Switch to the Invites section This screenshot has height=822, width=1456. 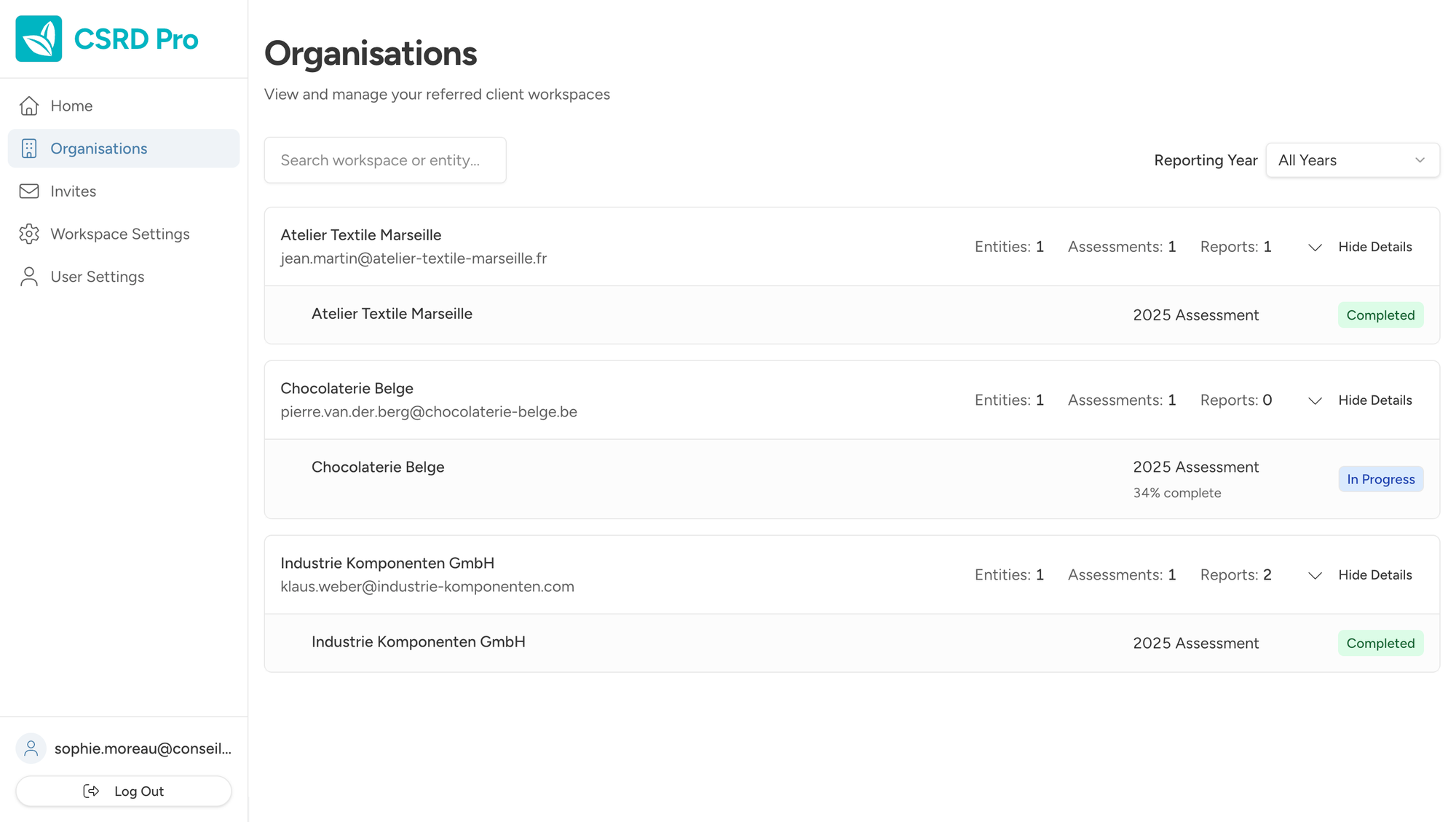pos(73,191)
